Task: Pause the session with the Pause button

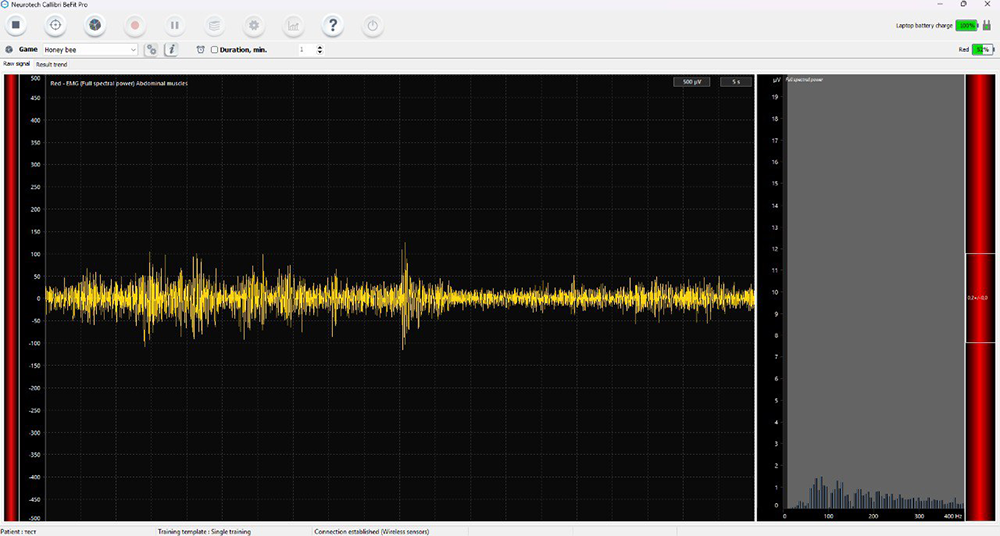Action: (174, 25)
